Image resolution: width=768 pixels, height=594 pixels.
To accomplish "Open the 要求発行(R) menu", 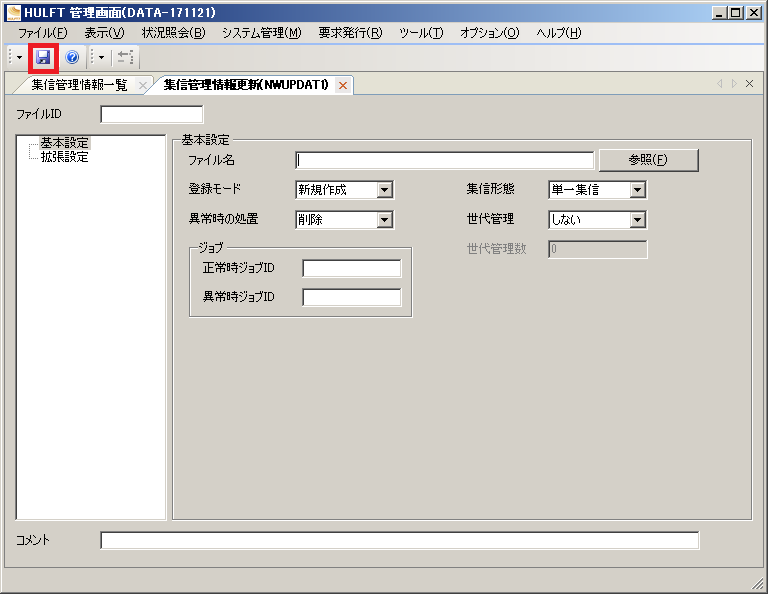I will coord(350,33).
